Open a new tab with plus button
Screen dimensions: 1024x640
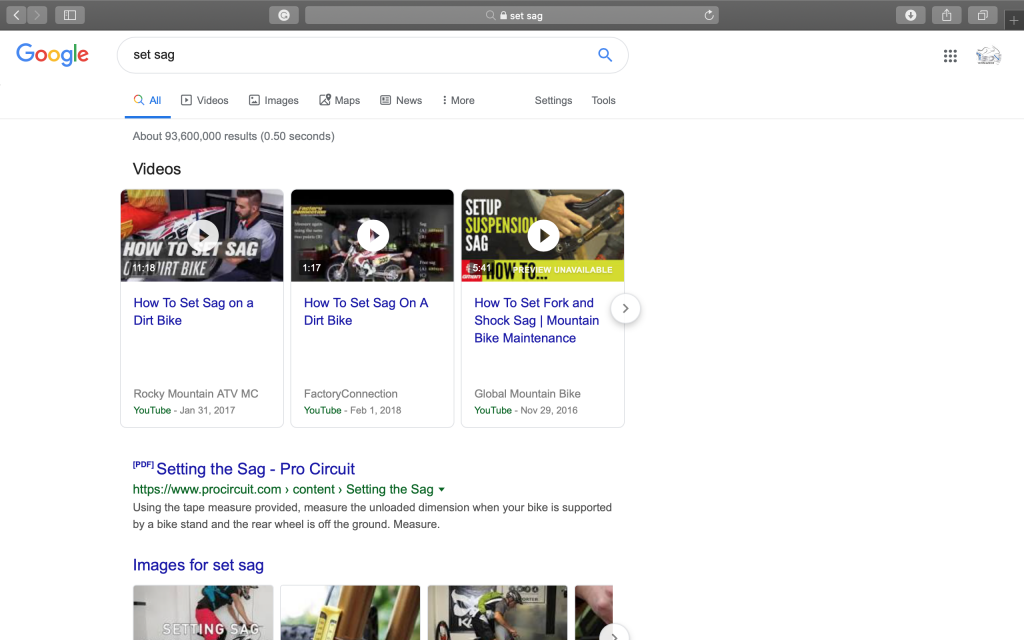coord(1014,20)
